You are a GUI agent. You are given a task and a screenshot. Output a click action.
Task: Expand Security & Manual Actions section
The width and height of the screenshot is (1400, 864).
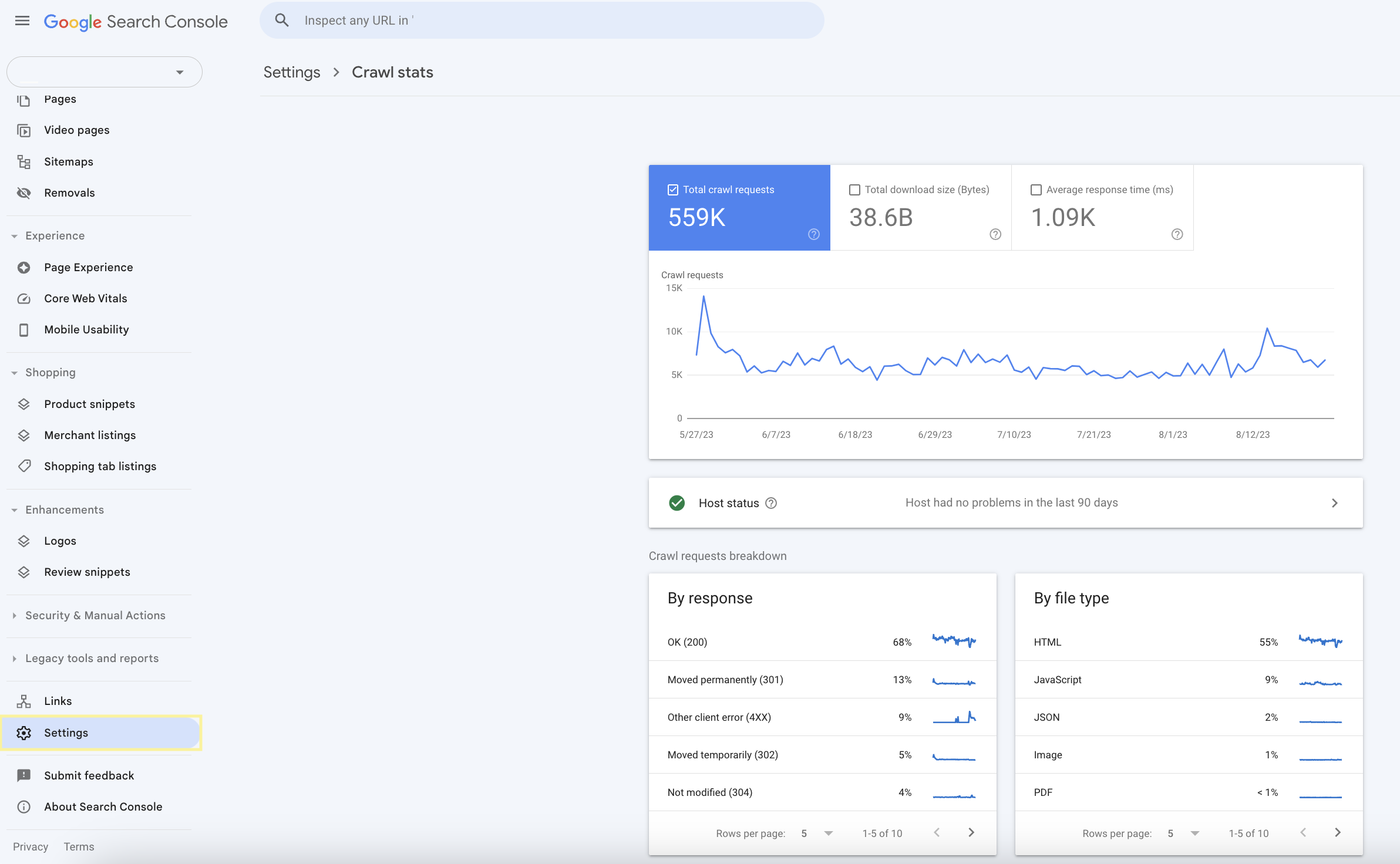click(x=14, y=616)
